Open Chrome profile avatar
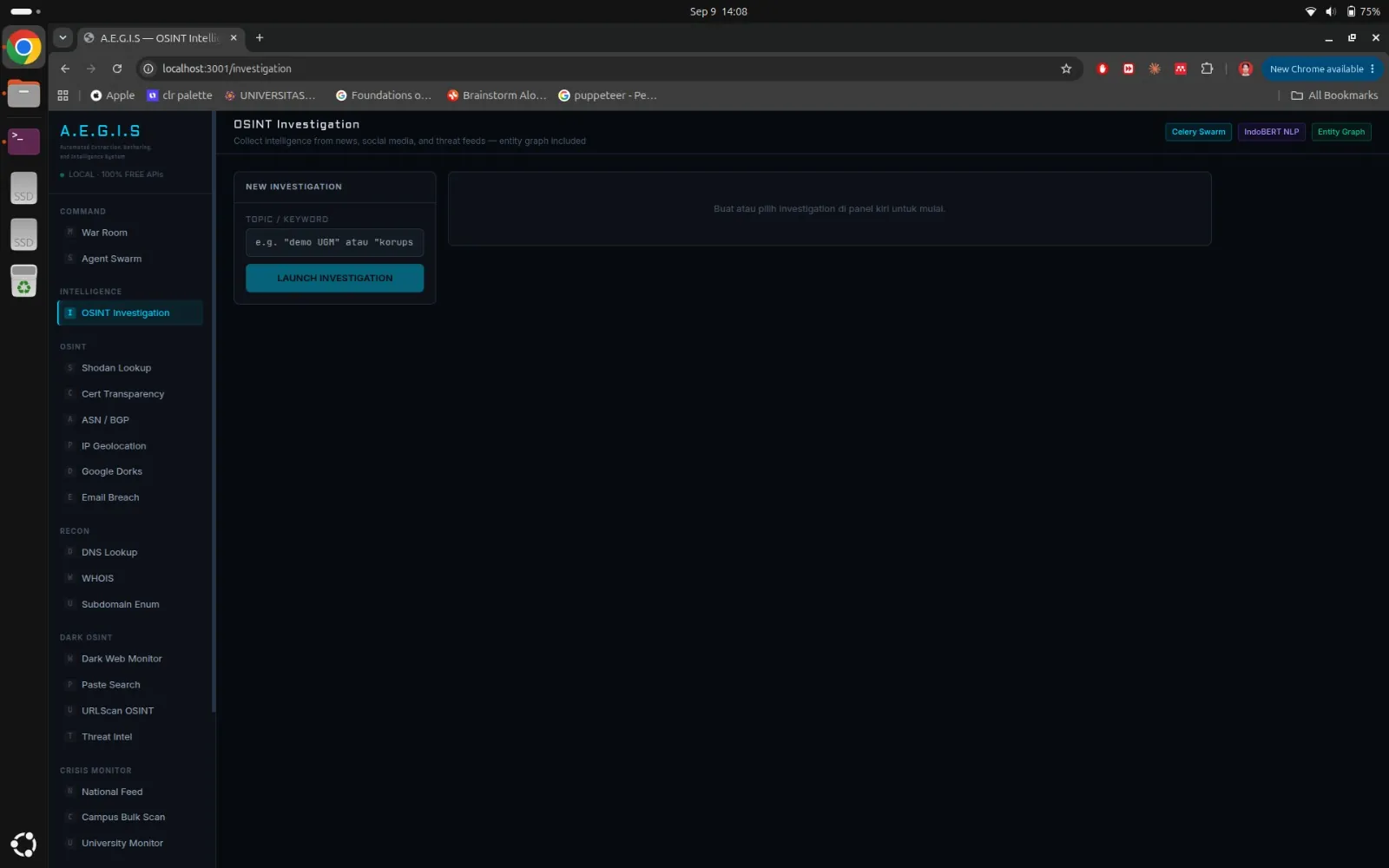The height and width of the screenshot is (868, 1389). point(1245,69)
